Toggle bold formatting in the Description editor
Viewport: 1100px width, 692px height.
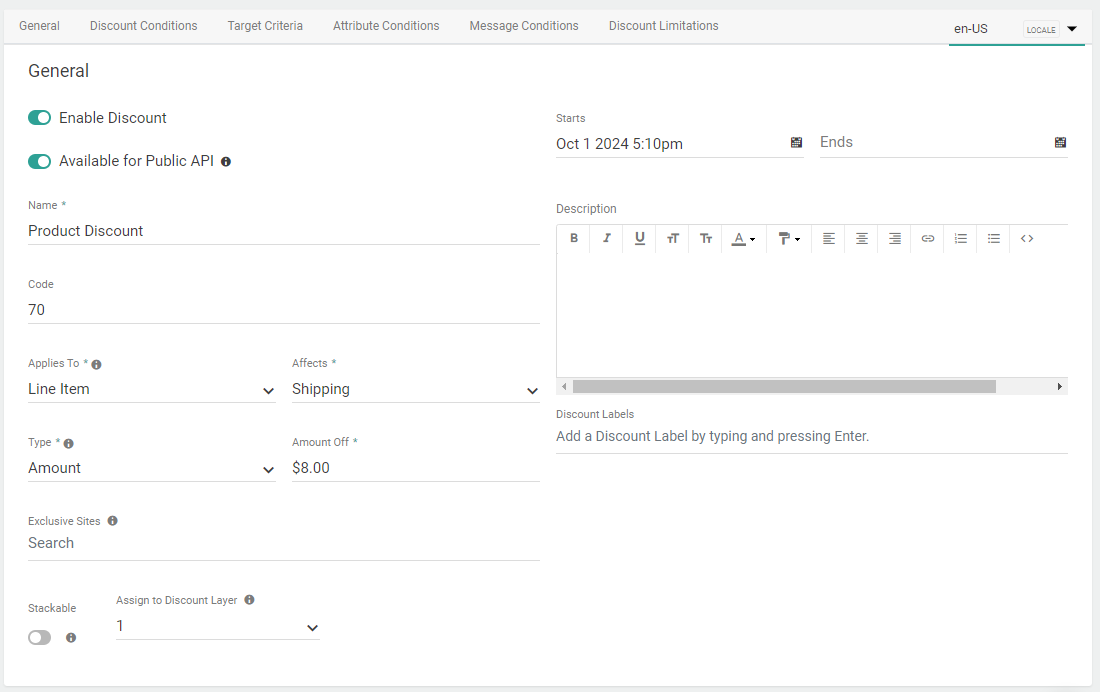coord(574,238)
